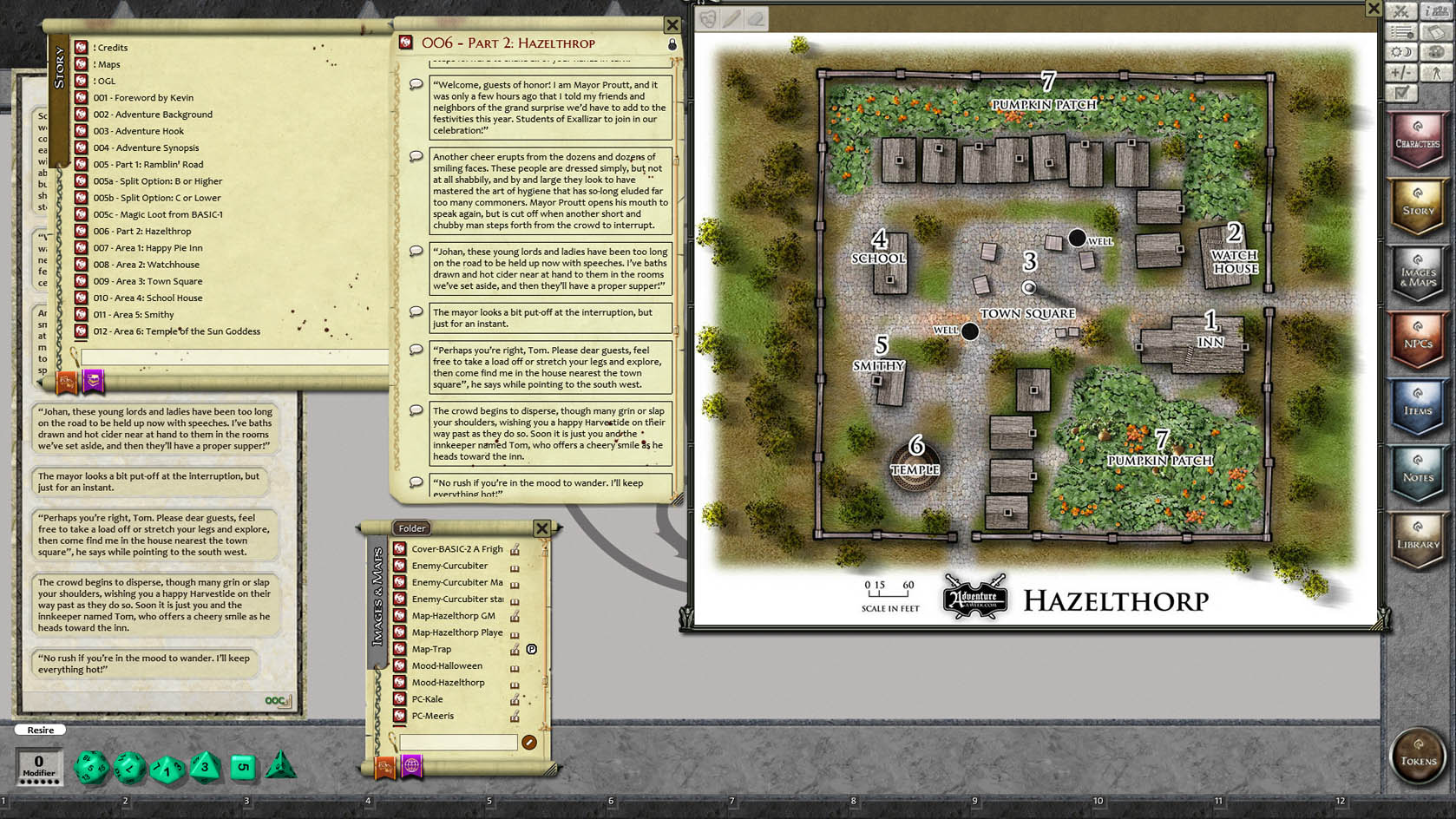1456x819 pixels.
Task: Open the NPCs sidebar panel
Action: tap(1419, 338)
